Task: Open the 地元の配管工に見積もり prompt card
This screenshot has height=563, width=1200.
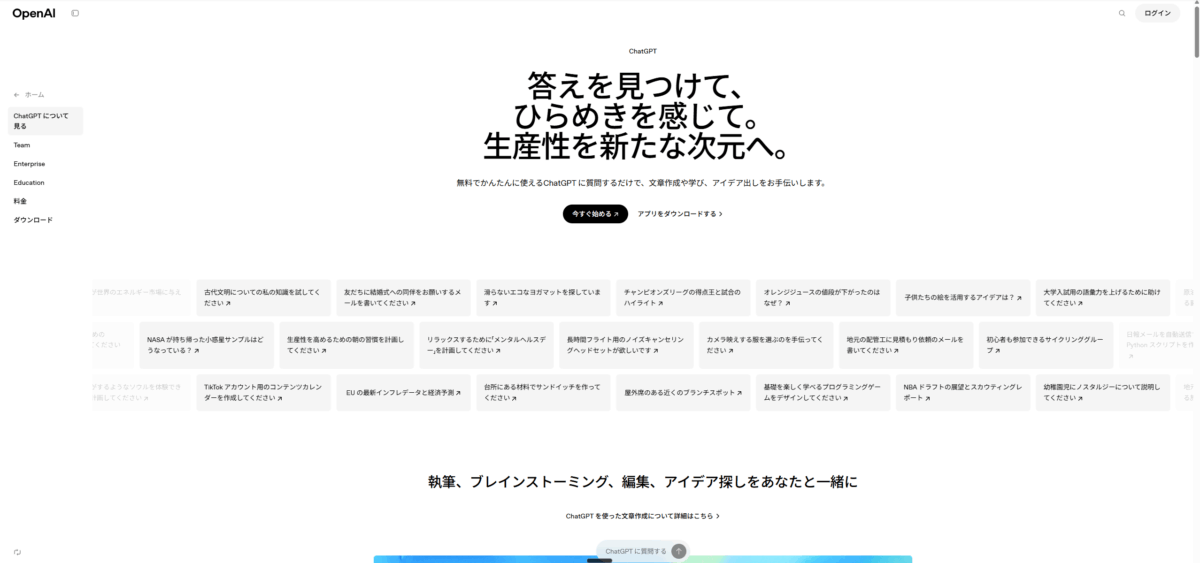Action: coord(905,345)
